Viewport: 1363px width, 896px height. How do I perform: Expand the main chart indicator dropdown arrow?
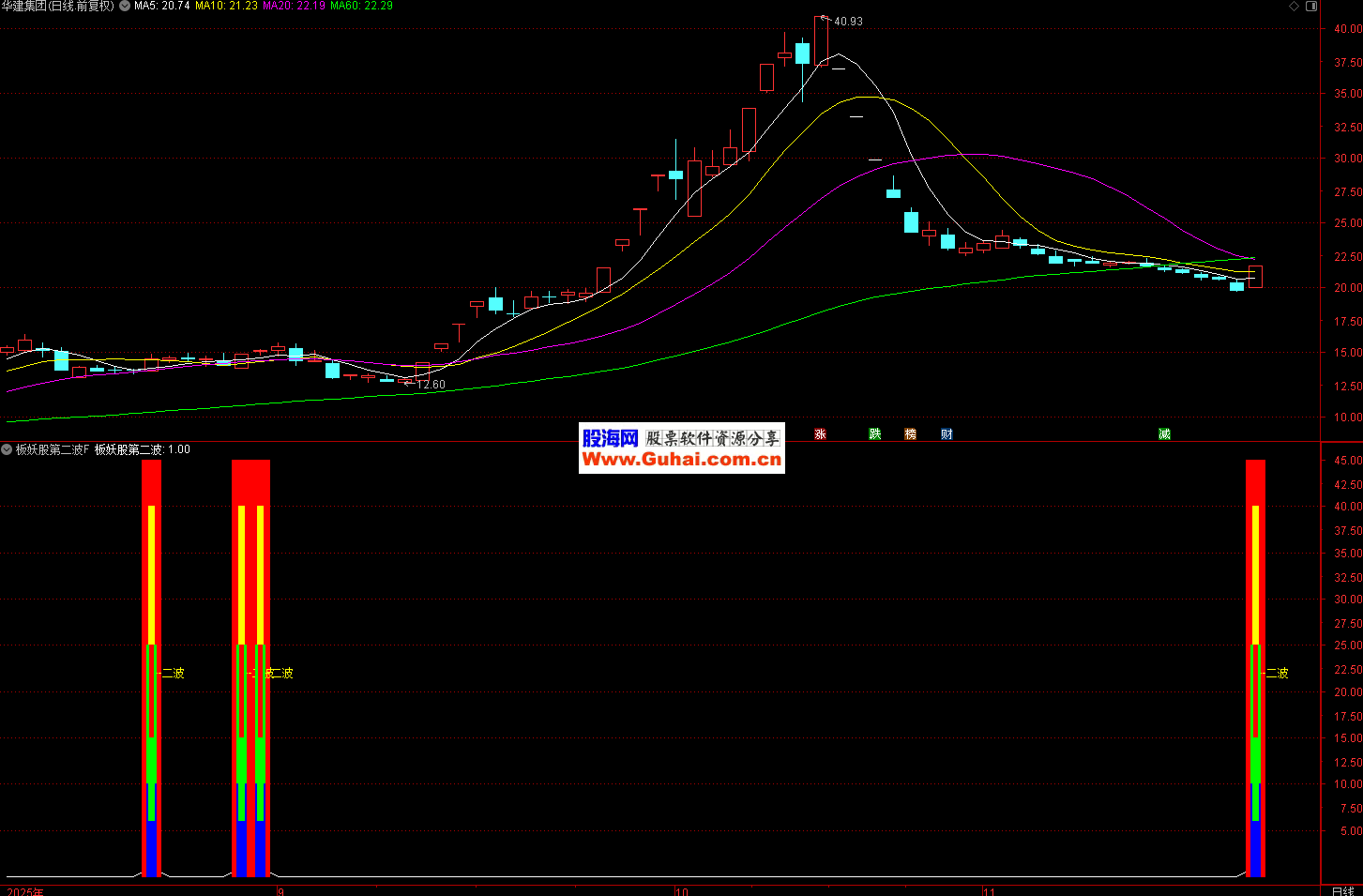(x=125, y=7)
